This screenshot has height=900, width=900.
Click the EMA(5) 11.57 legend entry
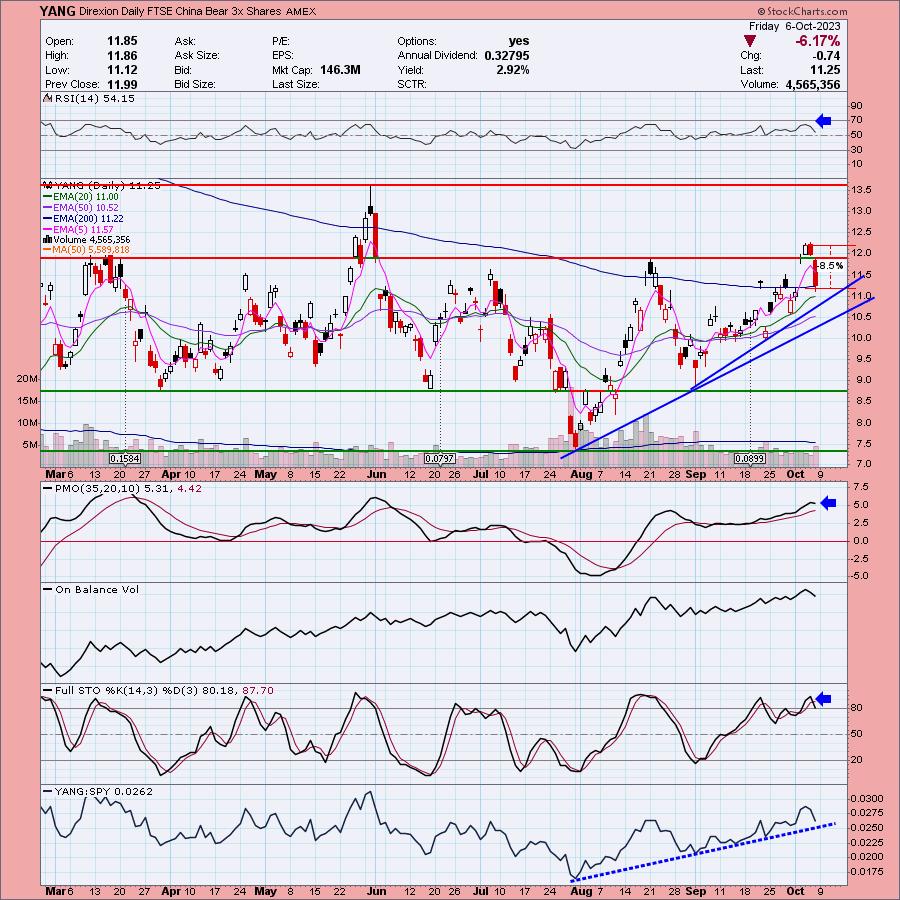point(79,230)
